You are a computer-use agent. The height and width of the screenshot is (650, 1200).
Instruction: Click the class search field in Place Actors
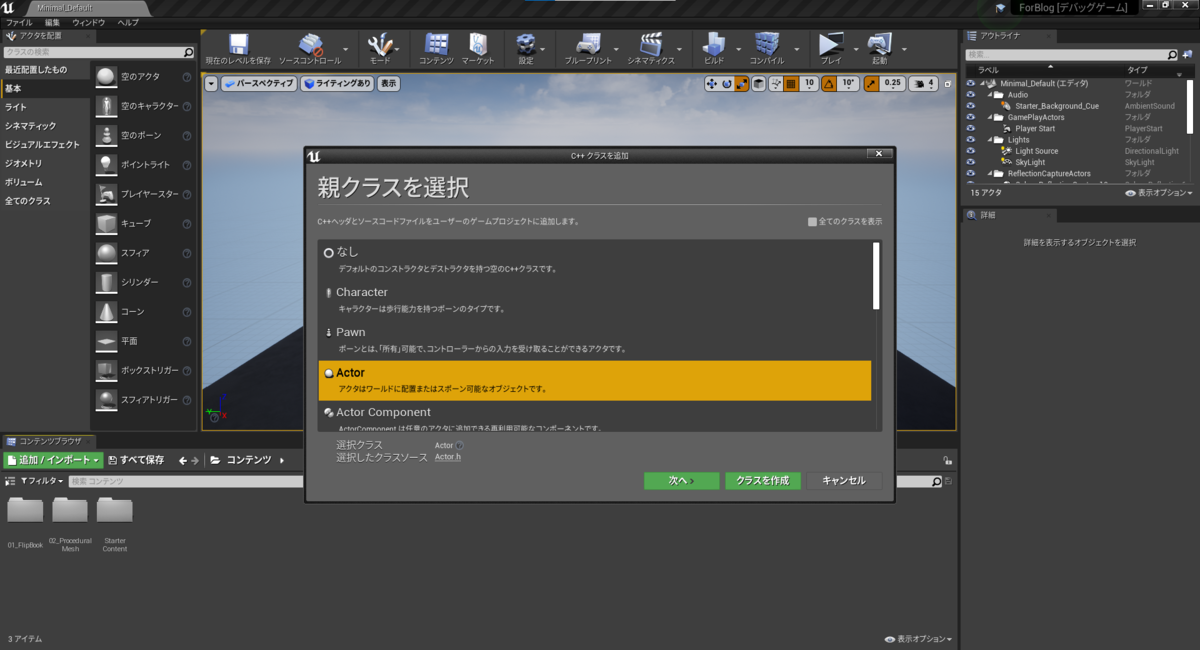click(x=98, y=52)
